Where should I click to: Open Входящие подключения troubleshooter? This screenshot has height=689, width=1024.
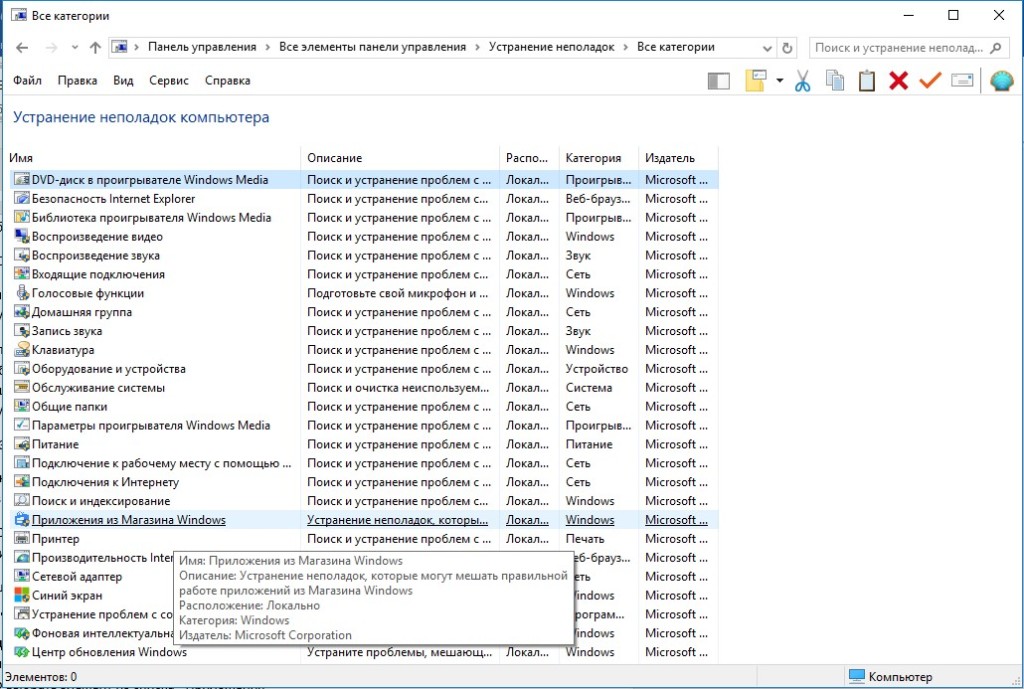tap(98, 274)
